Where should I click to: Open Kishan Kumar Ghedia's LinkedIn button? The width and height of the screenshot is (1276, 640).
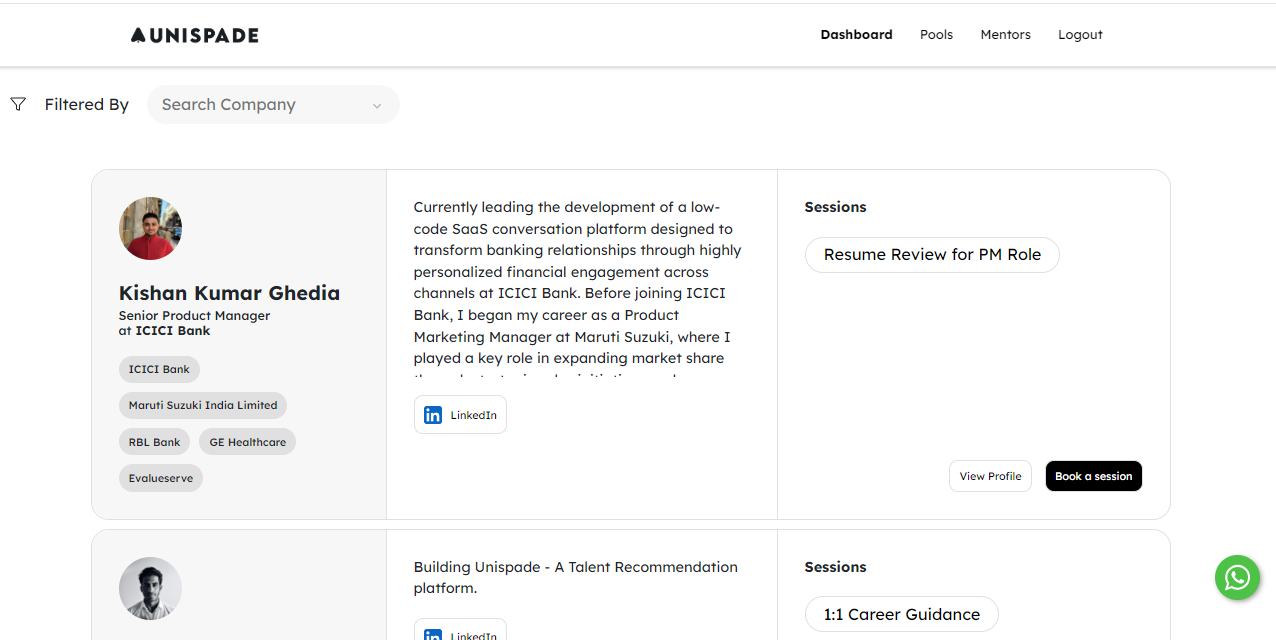pyautogui.click(x=460, y=415)
